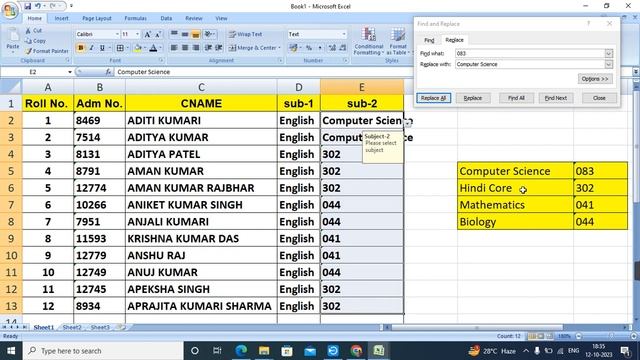
Task: Apply cell borders
Action: tap(120, 48)
